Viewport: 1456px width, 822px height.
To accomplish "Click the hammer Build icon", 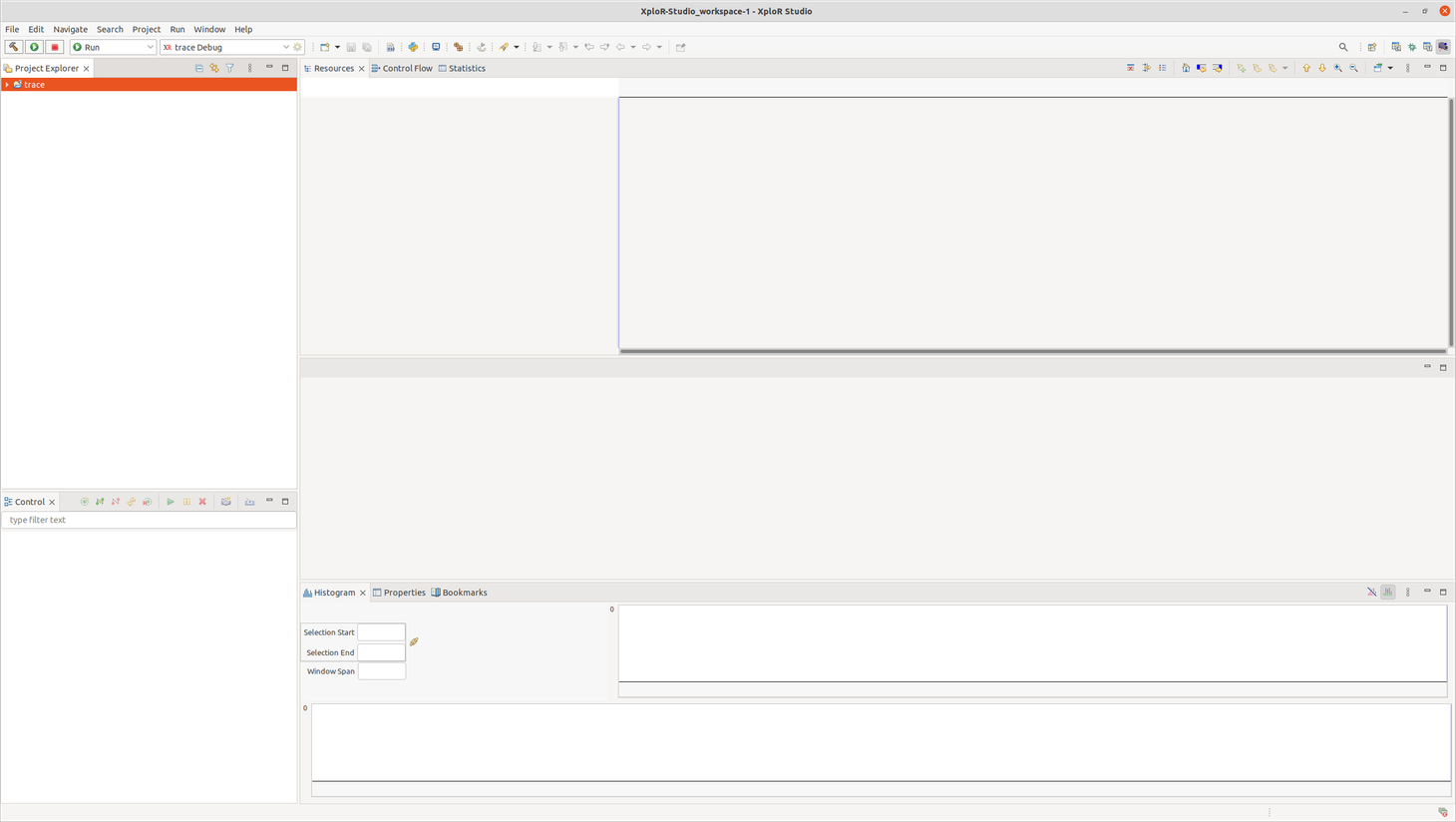I will coord(13,47).
